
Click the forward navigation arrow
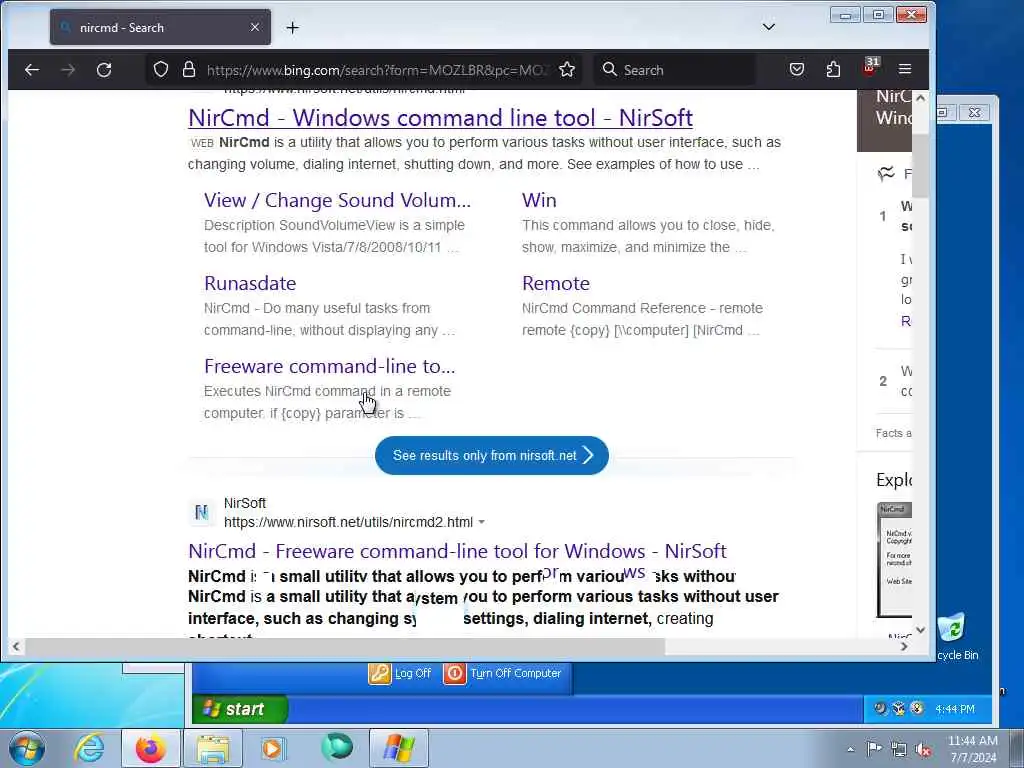pyautogui.click(x=68, y=69)
